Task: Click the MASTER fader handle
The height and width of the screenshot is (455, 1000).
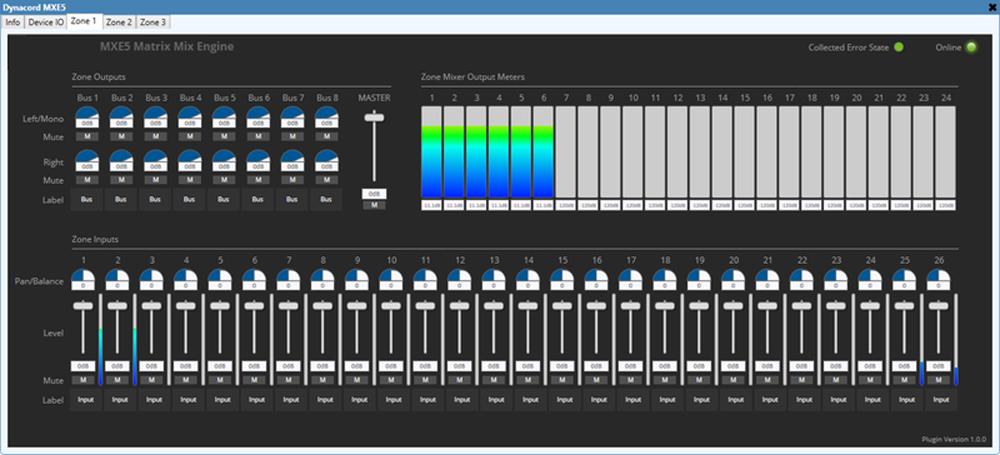Action: coord(374,117)
